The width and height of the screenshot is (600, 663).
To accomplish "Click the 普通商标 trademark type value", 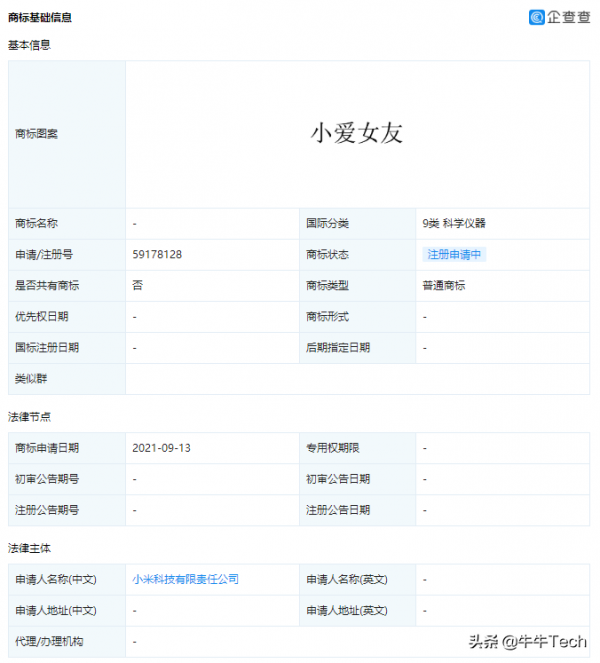I will click(444, 285).
